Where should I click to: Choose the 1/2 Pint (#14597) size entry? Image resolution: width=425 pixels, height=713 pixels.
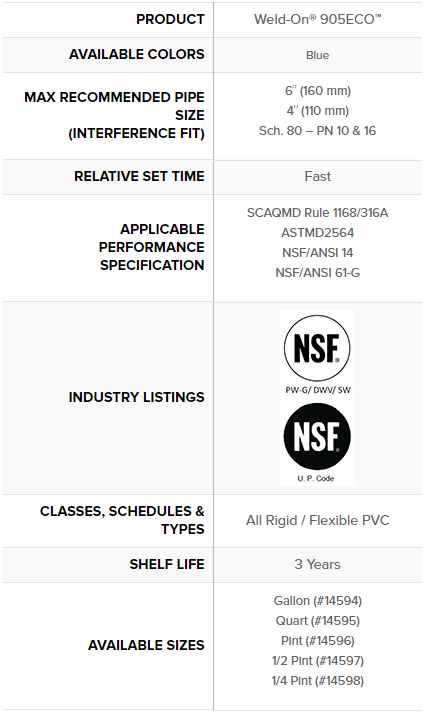point(317,661)
